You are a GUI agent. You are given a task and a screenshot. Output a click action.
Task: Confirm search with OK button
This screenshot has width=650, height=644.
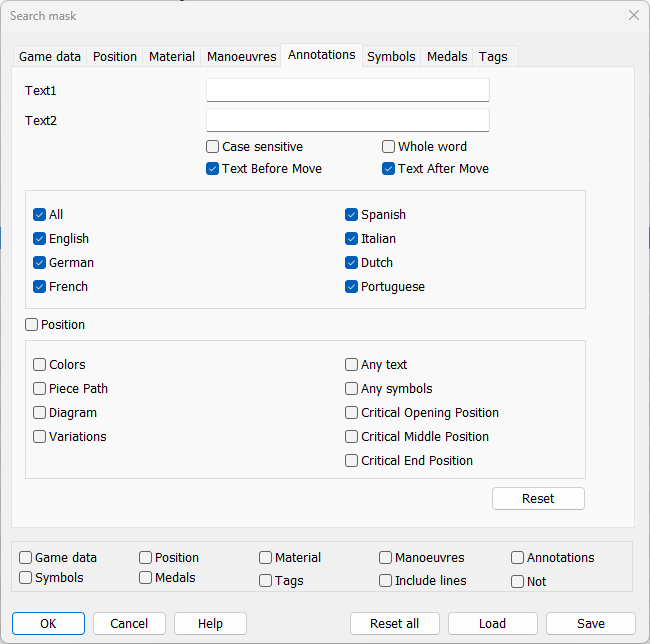click(48, 624)
